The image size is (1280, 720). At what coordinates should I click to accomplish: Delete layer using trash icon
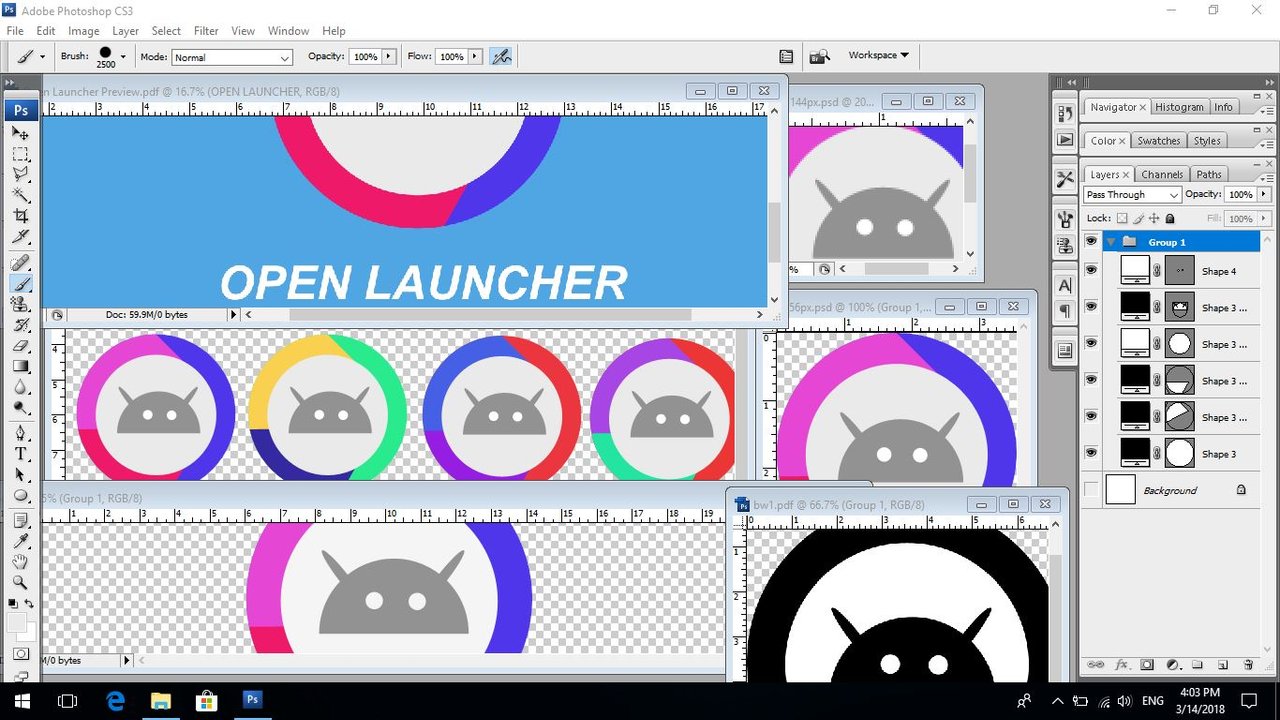(1248, 665)
